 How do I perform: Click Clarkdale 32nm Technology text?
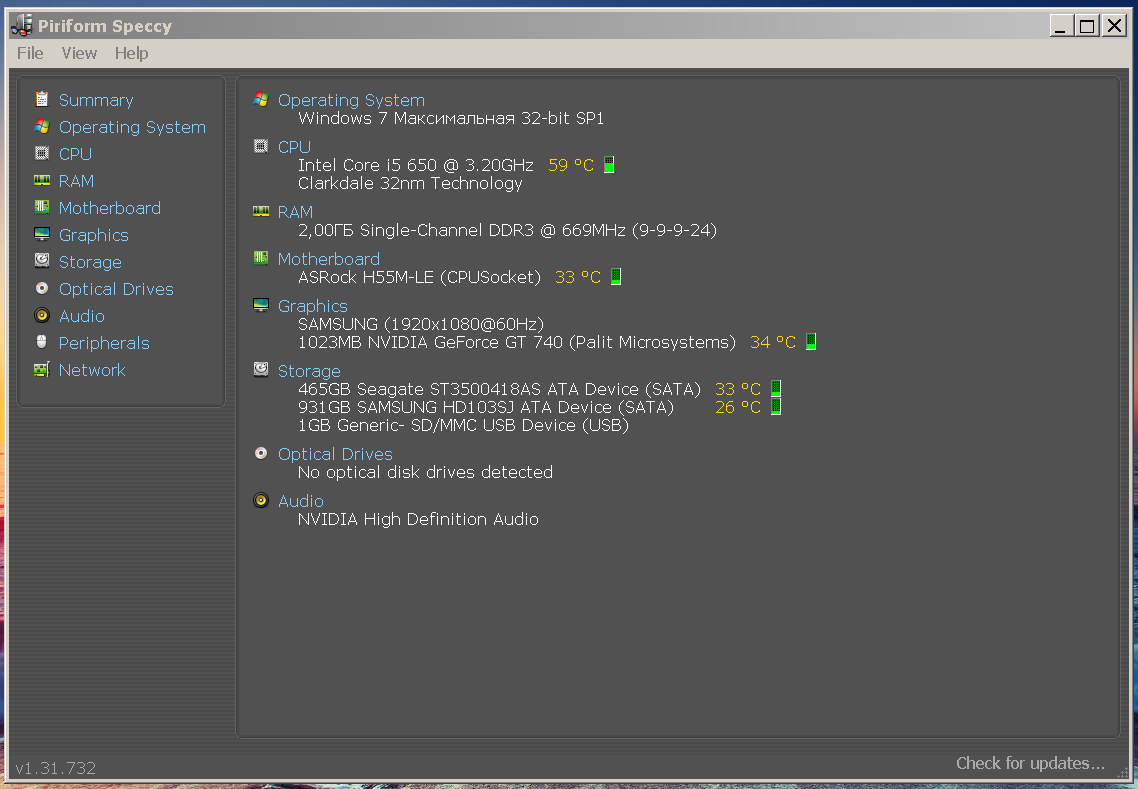coord(410,183)
